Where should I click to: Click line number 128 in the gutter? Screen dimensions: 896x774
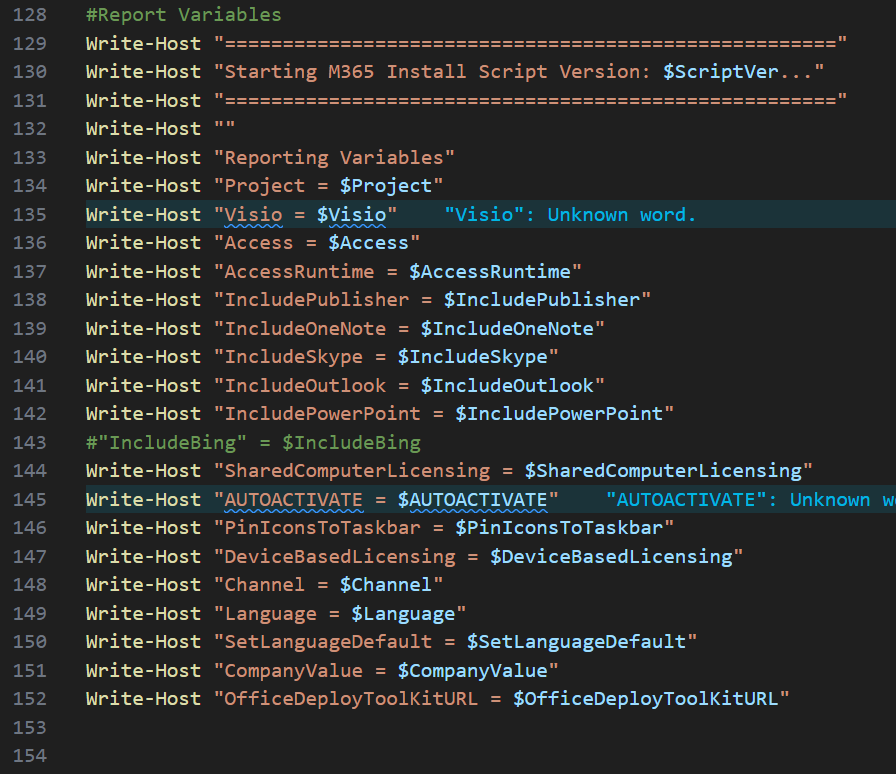click(x=30, y=15)
